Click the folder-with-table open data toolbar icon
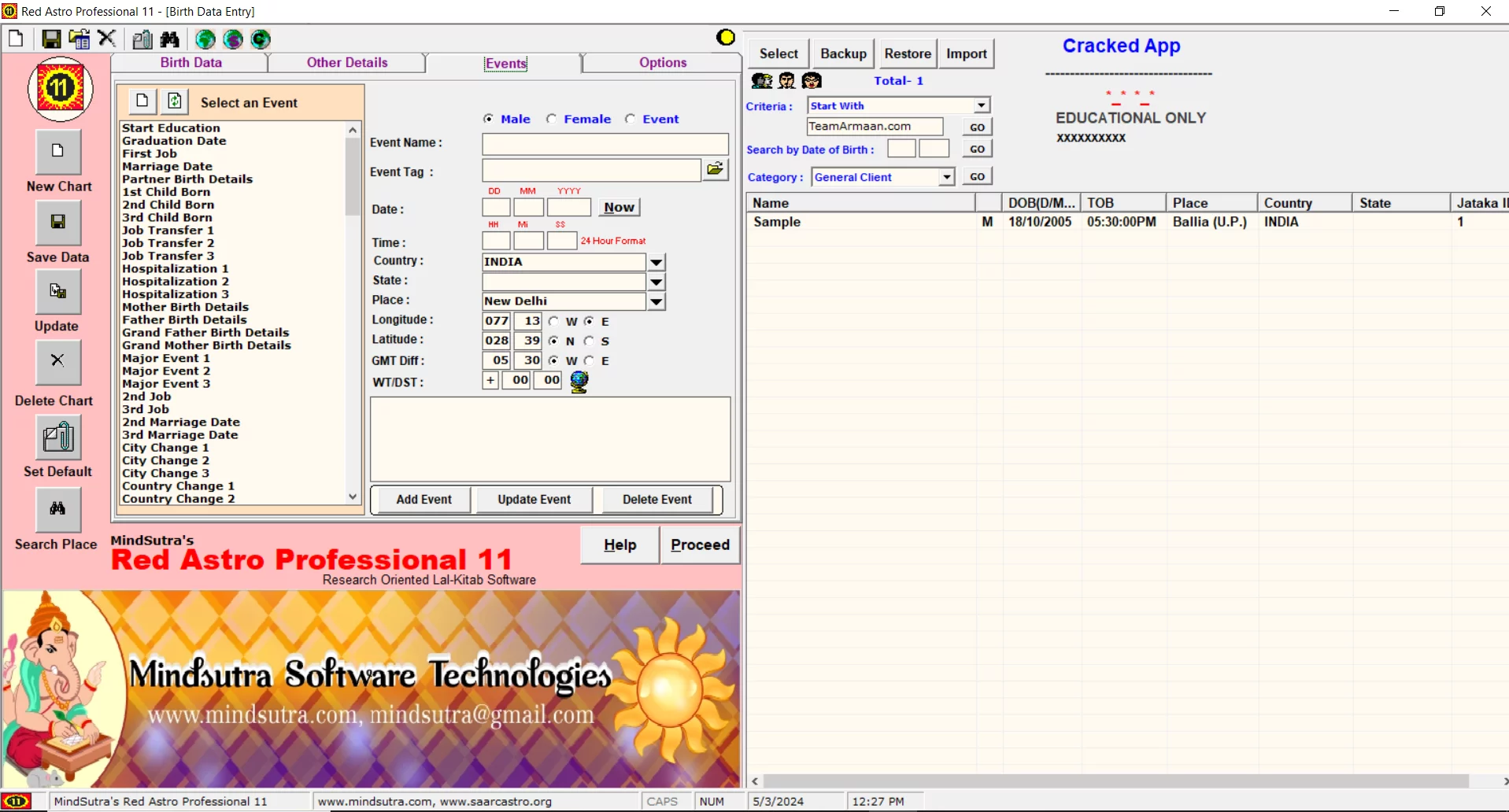The height and width of the screenshot is (812, 1509). (80, 39)
